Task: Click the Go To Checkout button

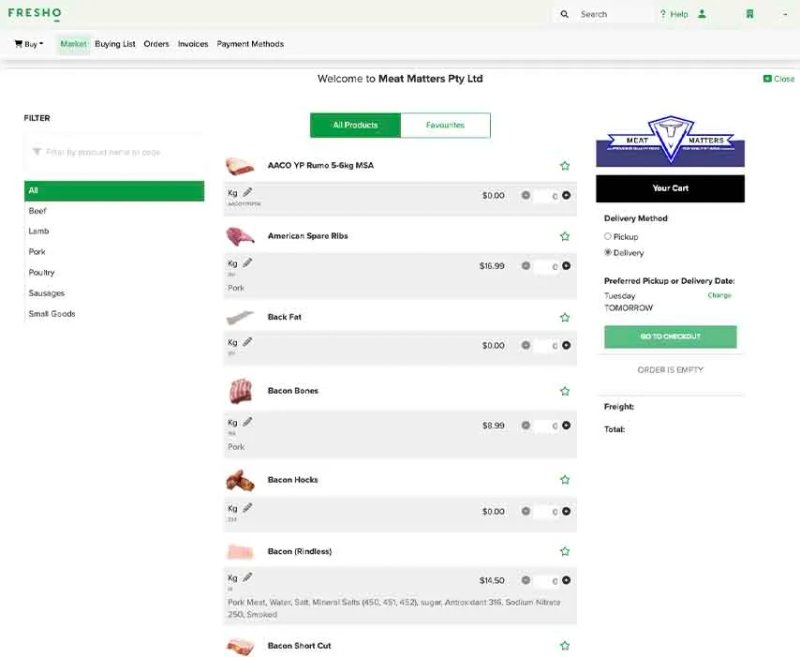Action: pos(670,337)
